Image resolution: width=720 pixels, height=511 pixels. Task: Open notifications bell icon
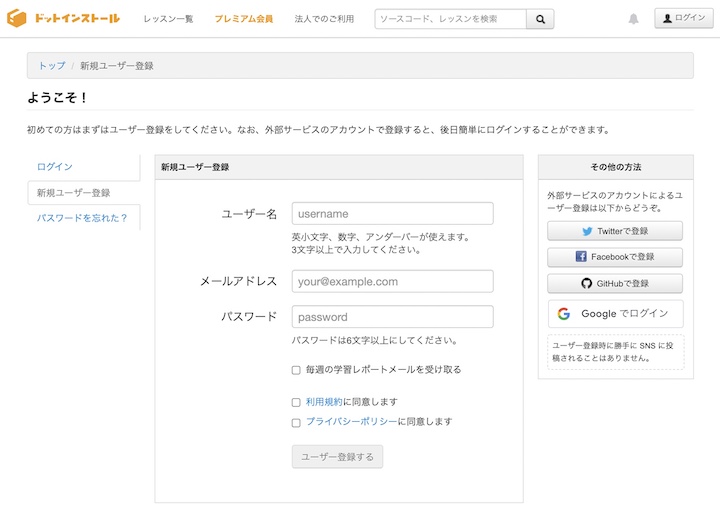click(x=633, y=19)
